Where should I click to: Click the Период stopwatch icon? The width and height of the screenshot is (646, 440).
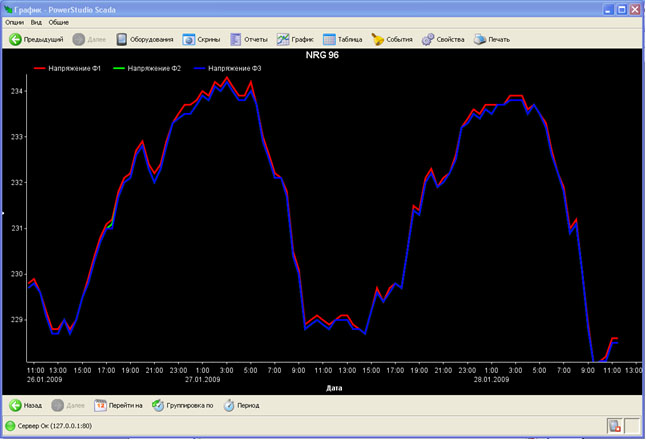(229, 405)
